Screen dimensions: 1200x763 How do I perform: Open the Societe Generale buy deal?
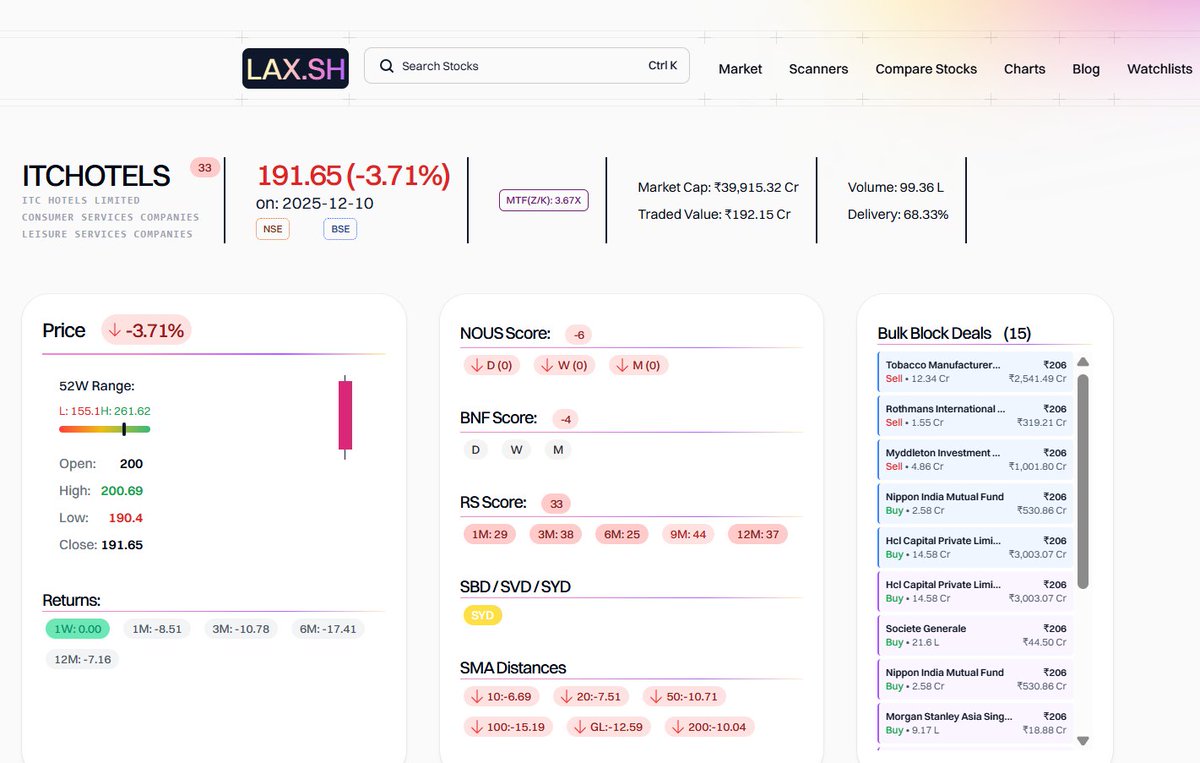975,636
